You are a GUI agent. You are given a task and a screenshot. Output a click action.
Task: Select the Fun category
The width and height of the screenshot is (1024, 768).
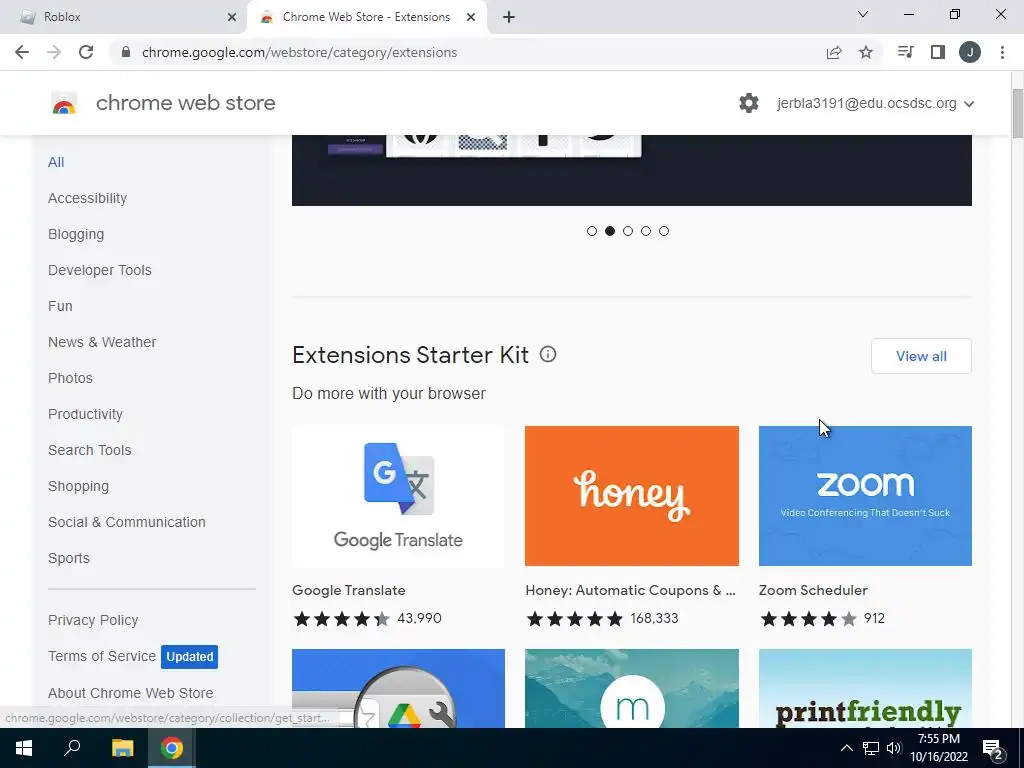click(x=60, y=306)
